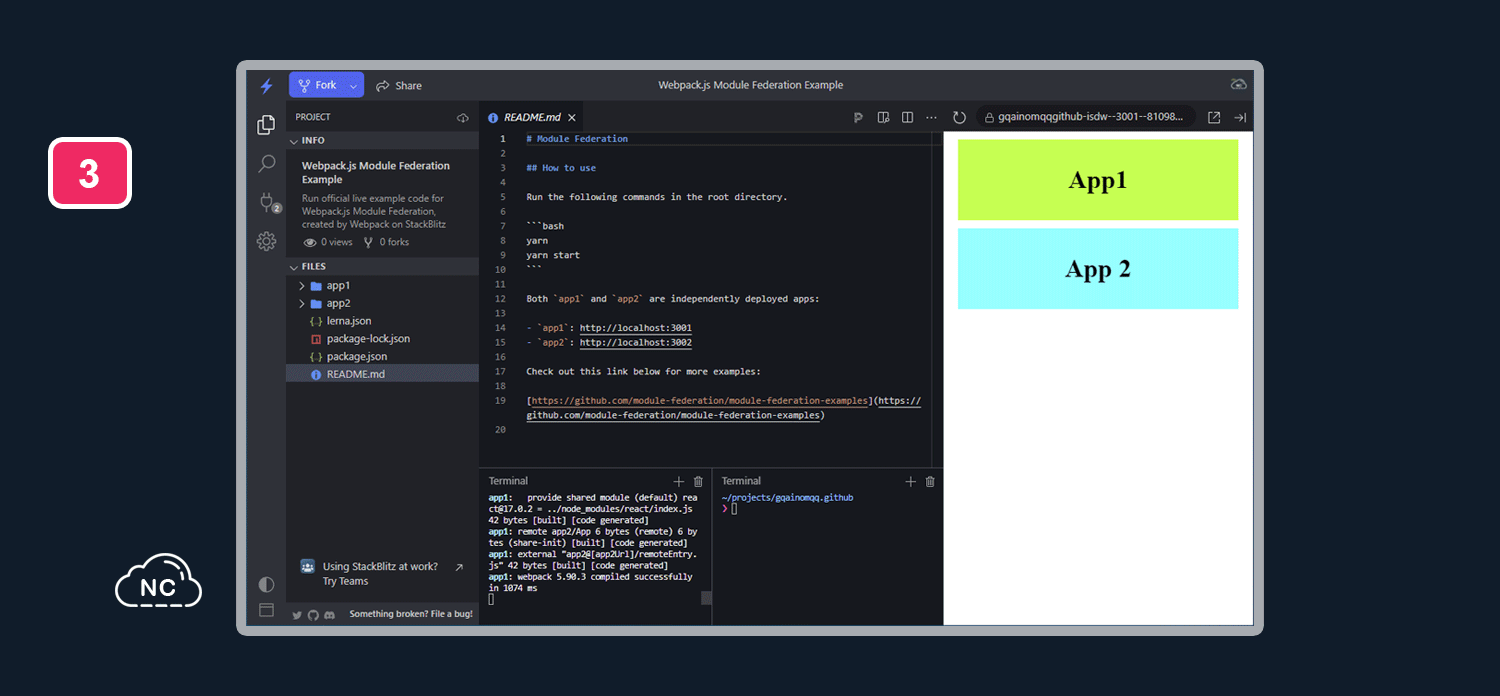1500x696 pixels.
Task: Open preview in new tab icon
Action: click(x=1214, y=117)
